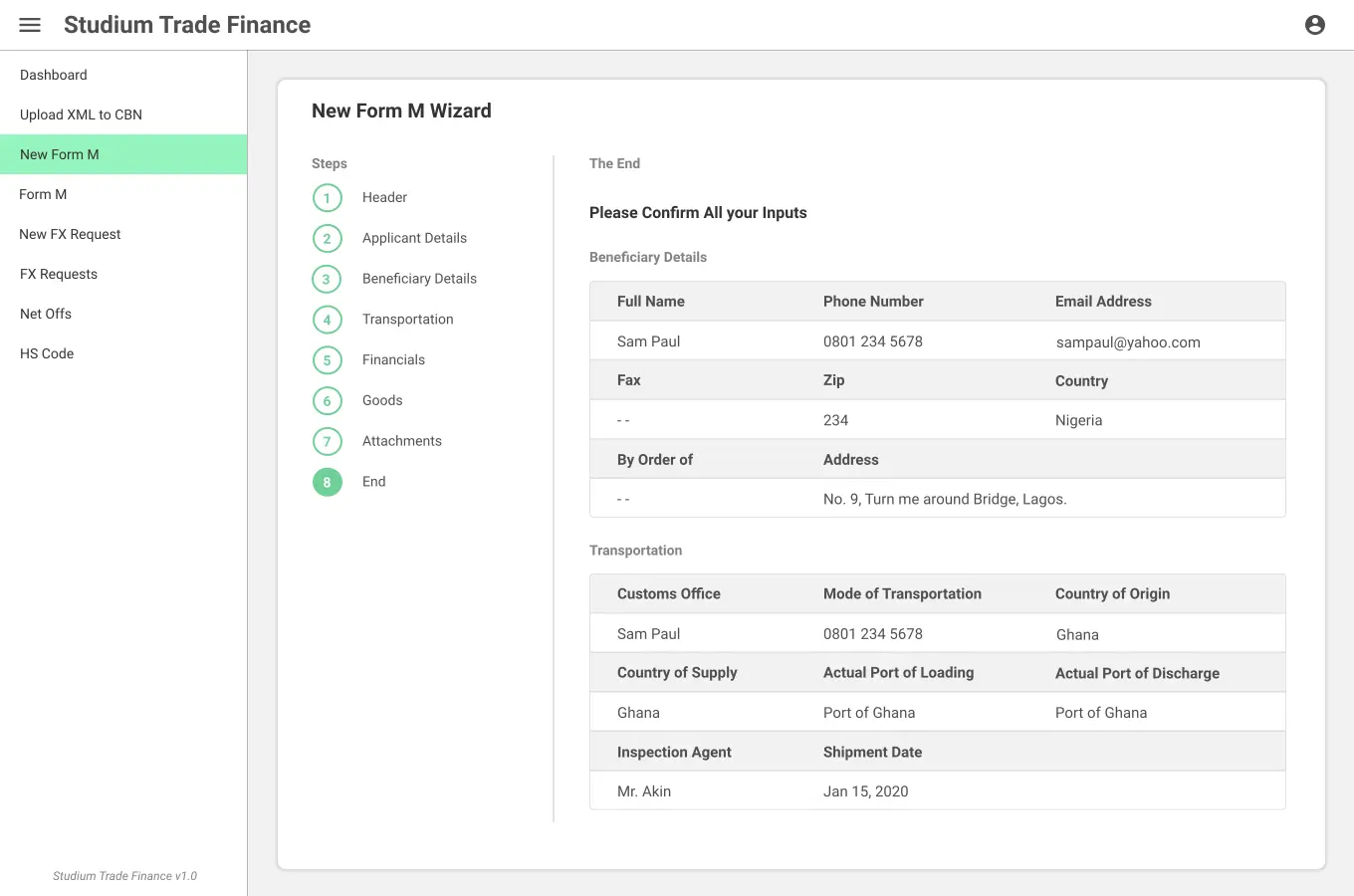The height and width of the screenshot is (896, 1354).
Task: Click the Actual Port of Loading value
Action: coord(869,713)
